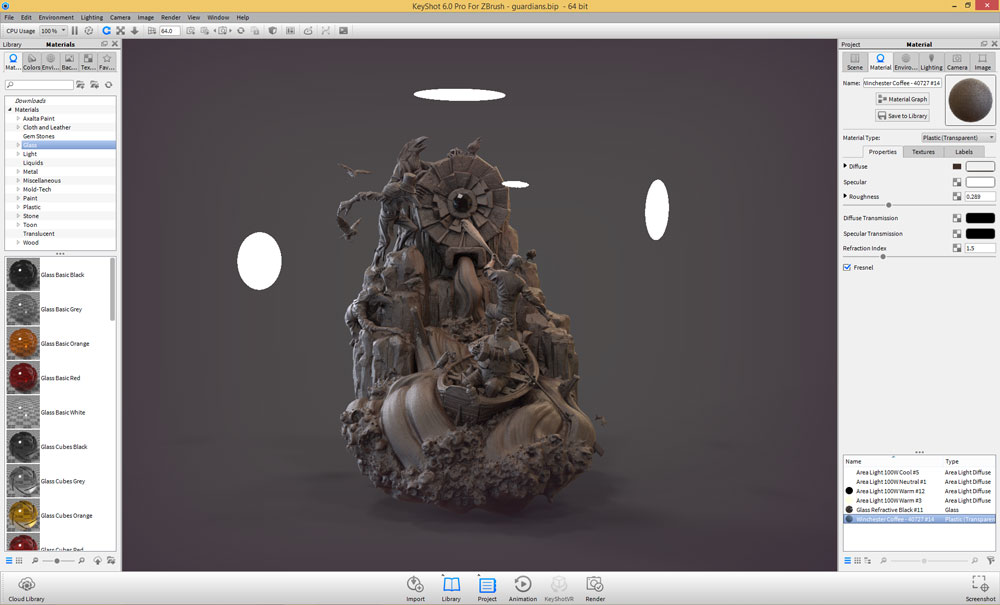Click the add folder icon in Library

click(80, 85)
